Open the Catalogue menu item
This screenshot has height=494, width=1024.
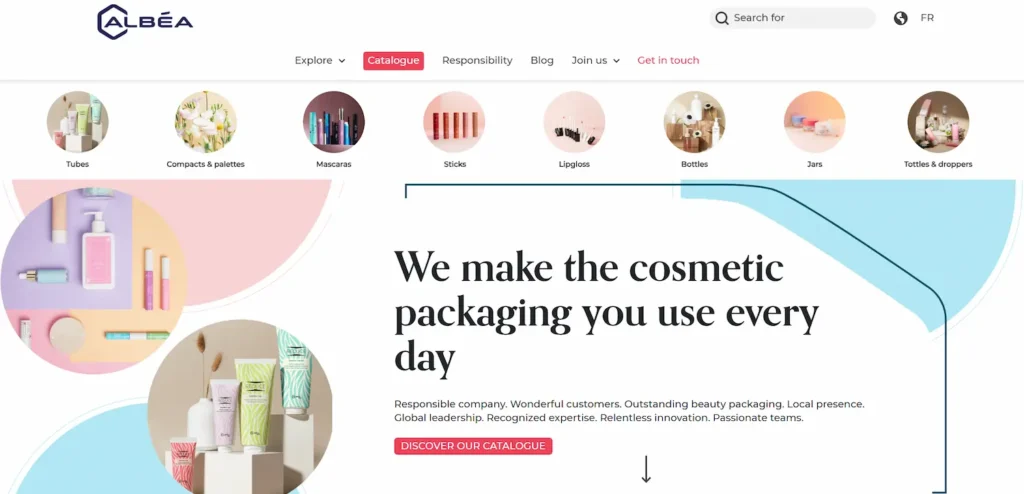click(393, 61)
